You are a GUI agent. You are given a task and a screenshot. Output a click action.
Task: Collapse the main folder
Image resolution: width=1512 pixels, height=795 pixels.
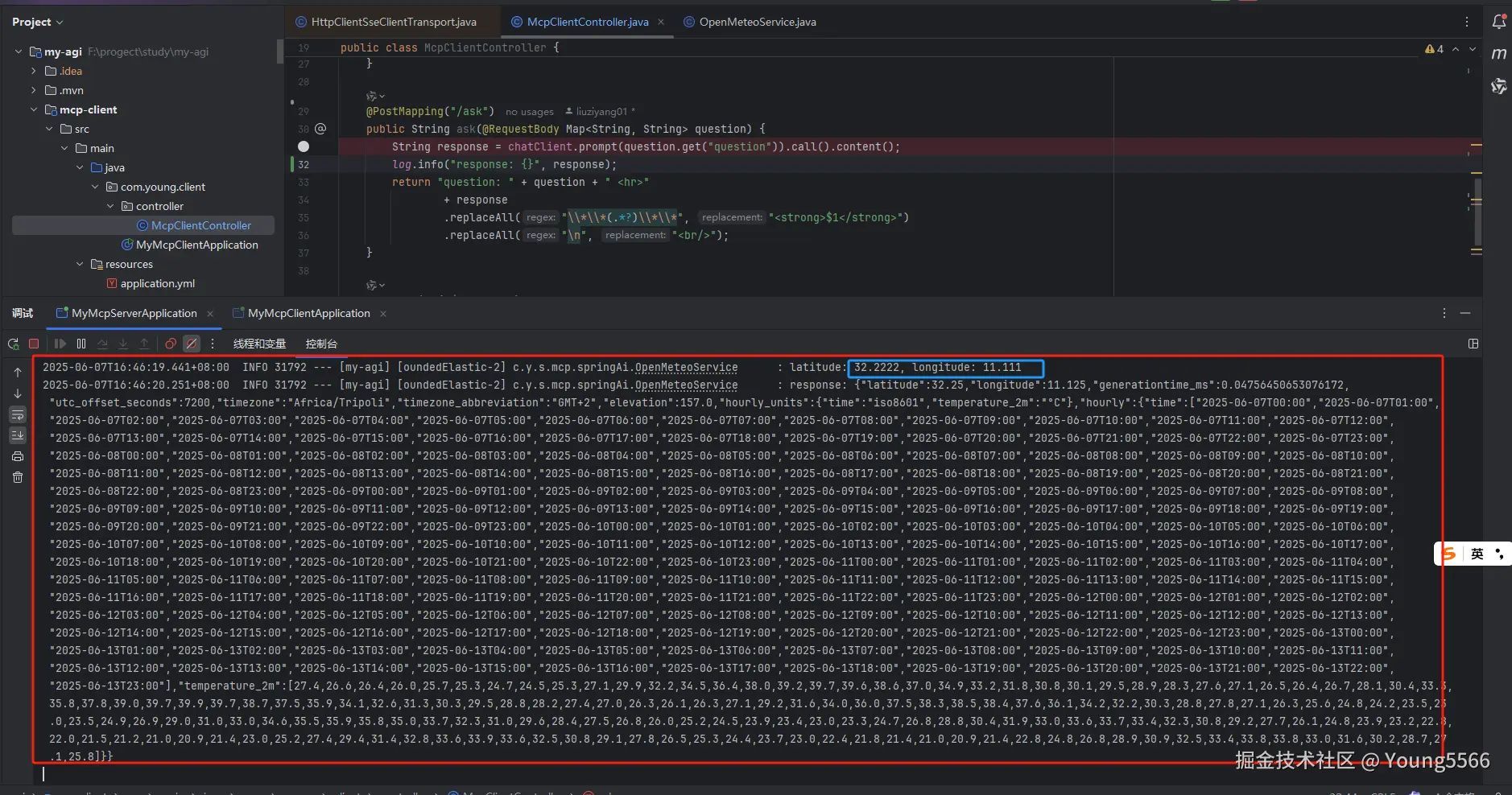coord(64,148)
